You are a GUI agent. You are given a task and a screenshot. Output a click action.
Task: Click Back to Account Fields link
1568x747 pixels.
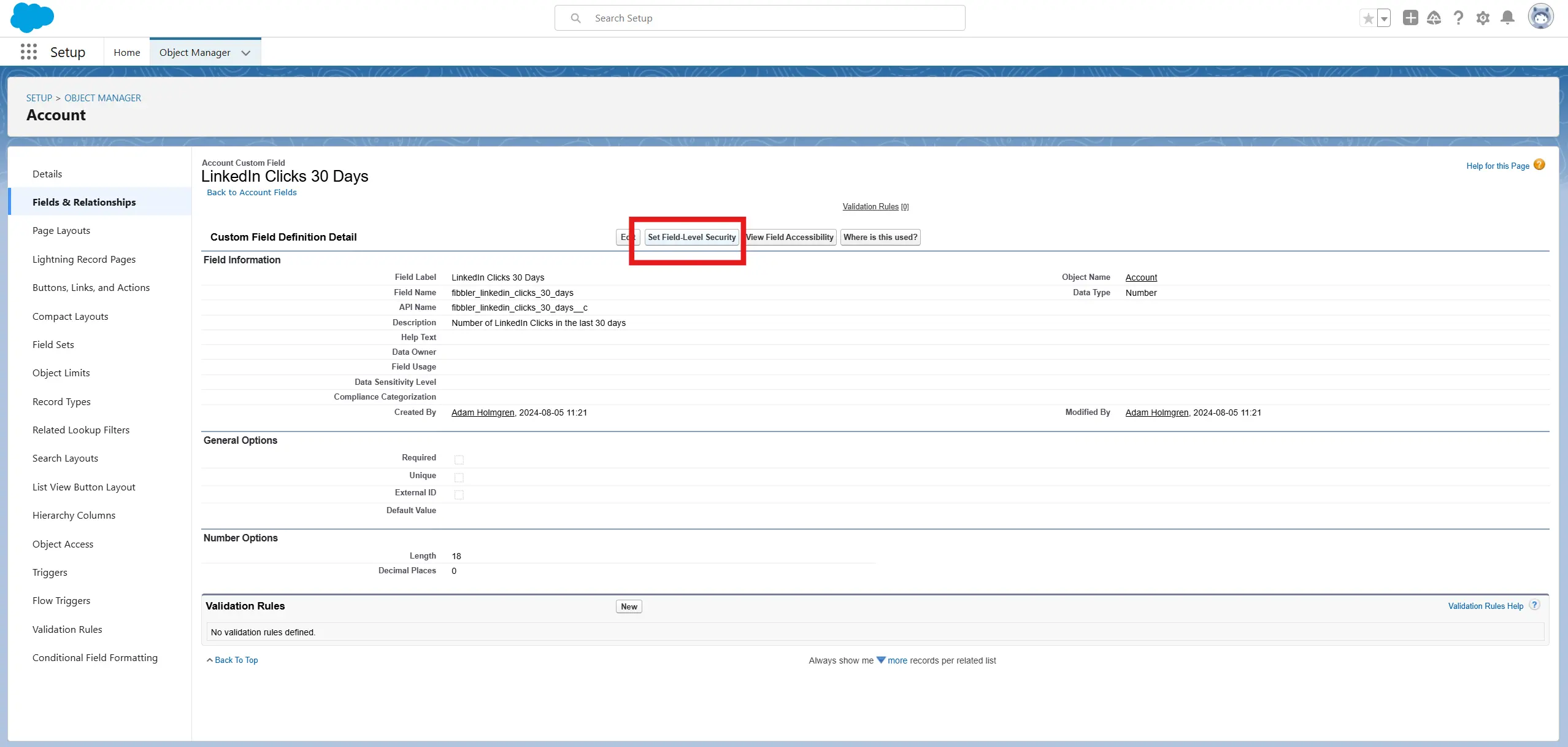pos(252,192)
